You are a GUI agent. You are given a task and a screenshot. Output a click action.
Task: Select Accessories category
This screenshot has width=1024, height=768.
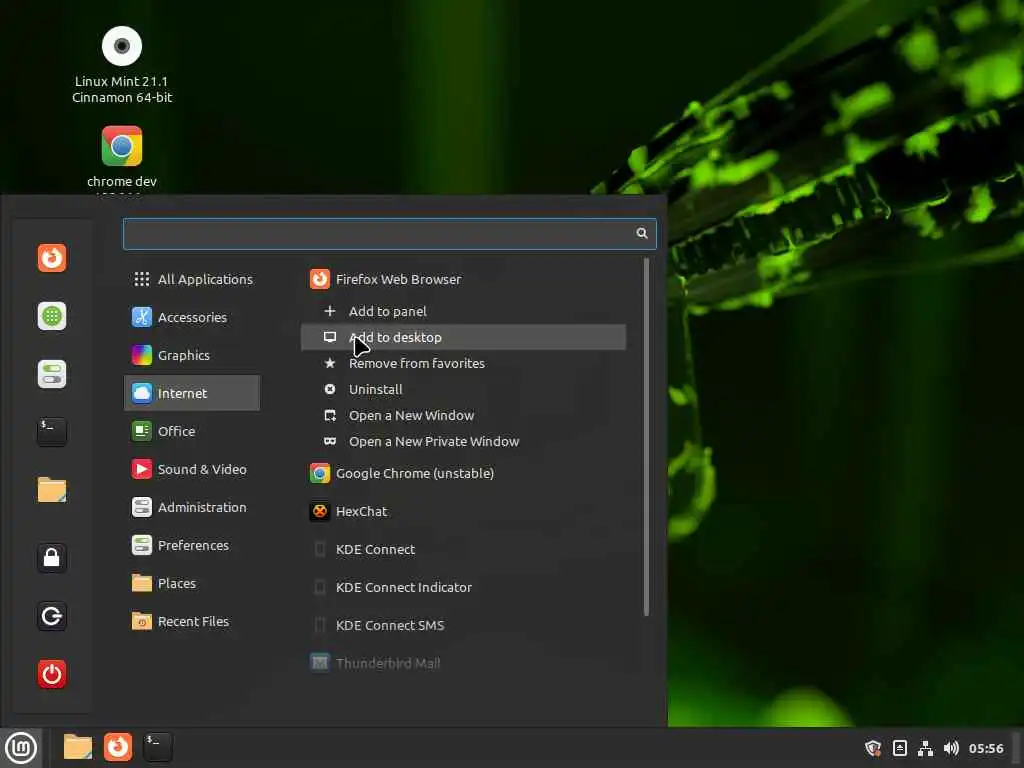click(192, 317)
